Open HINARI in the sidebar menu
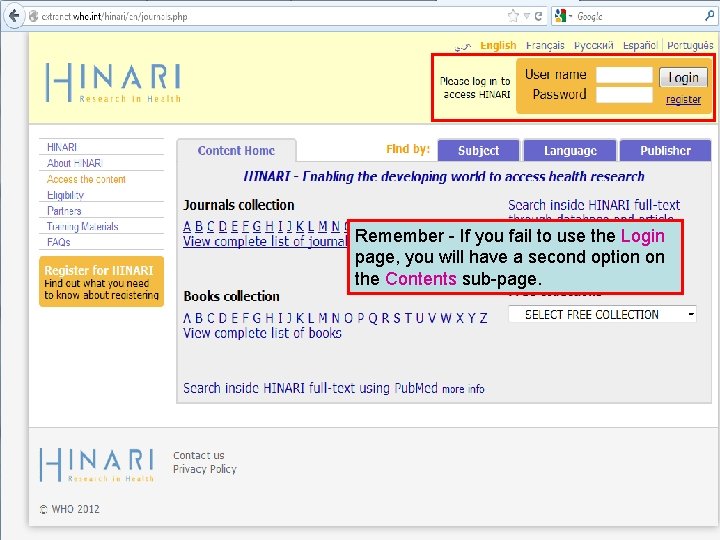Viewport: 720px width, 540px height. (62, 147)
